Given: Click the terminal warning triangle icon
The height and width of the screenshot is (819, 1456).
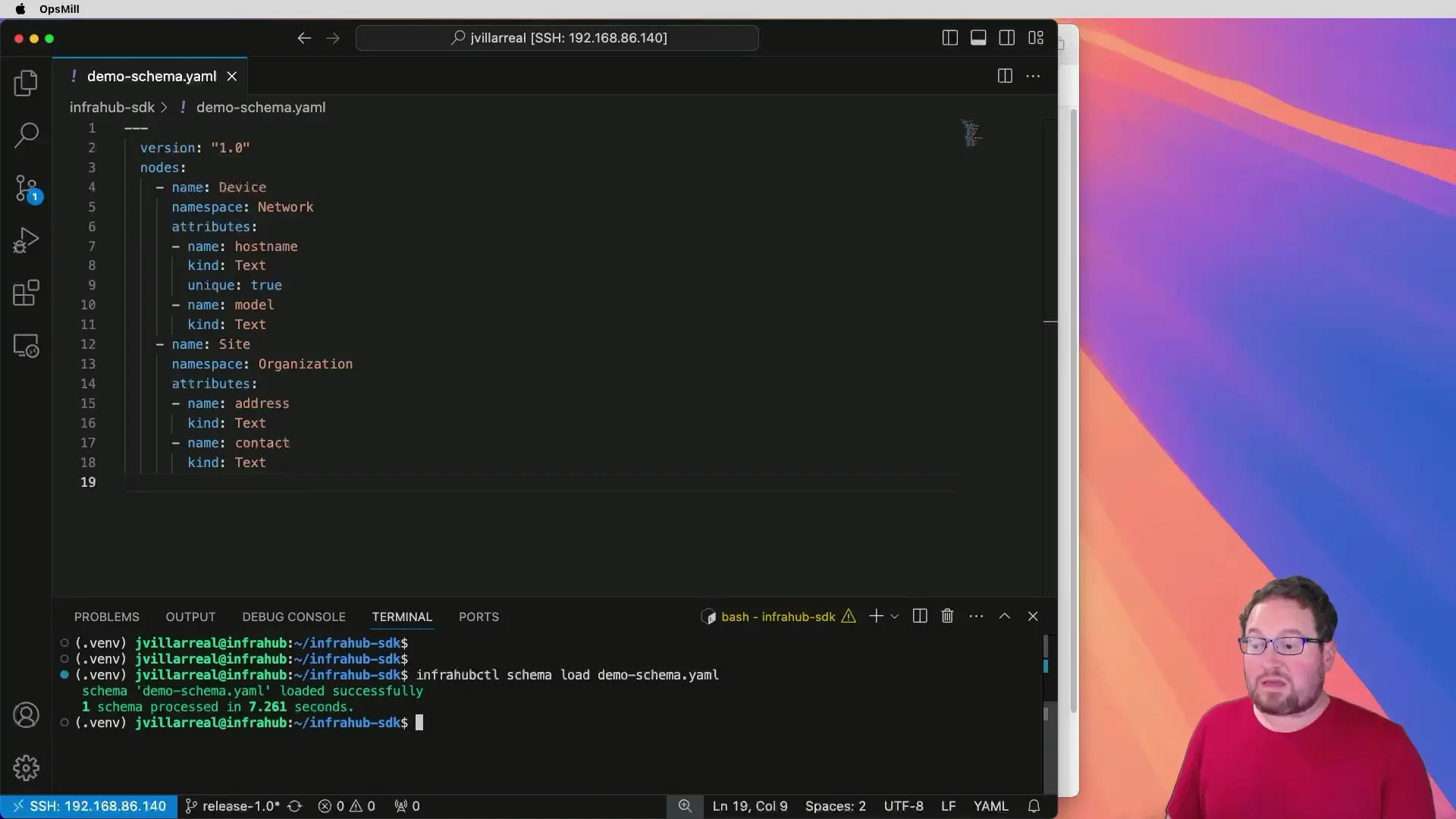Looking at the screenshot, I should pyautogui.click(x=849, y=617).
